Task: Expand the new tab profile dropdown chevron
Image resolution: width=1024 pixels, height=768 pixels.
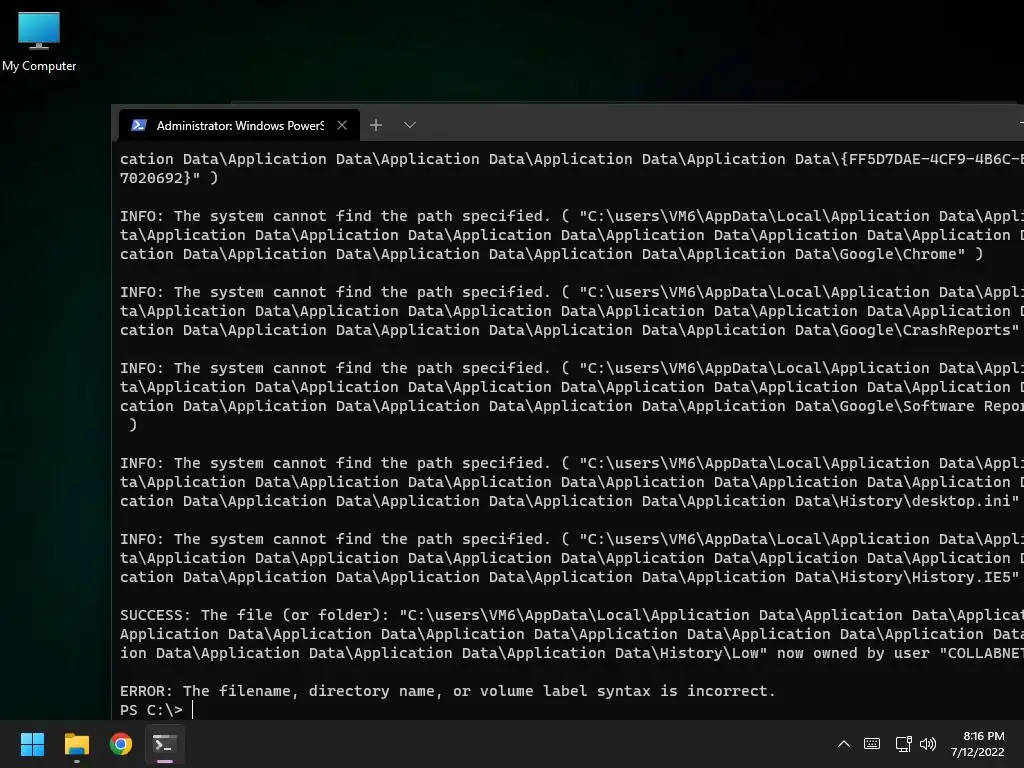Action: [409, 125]
